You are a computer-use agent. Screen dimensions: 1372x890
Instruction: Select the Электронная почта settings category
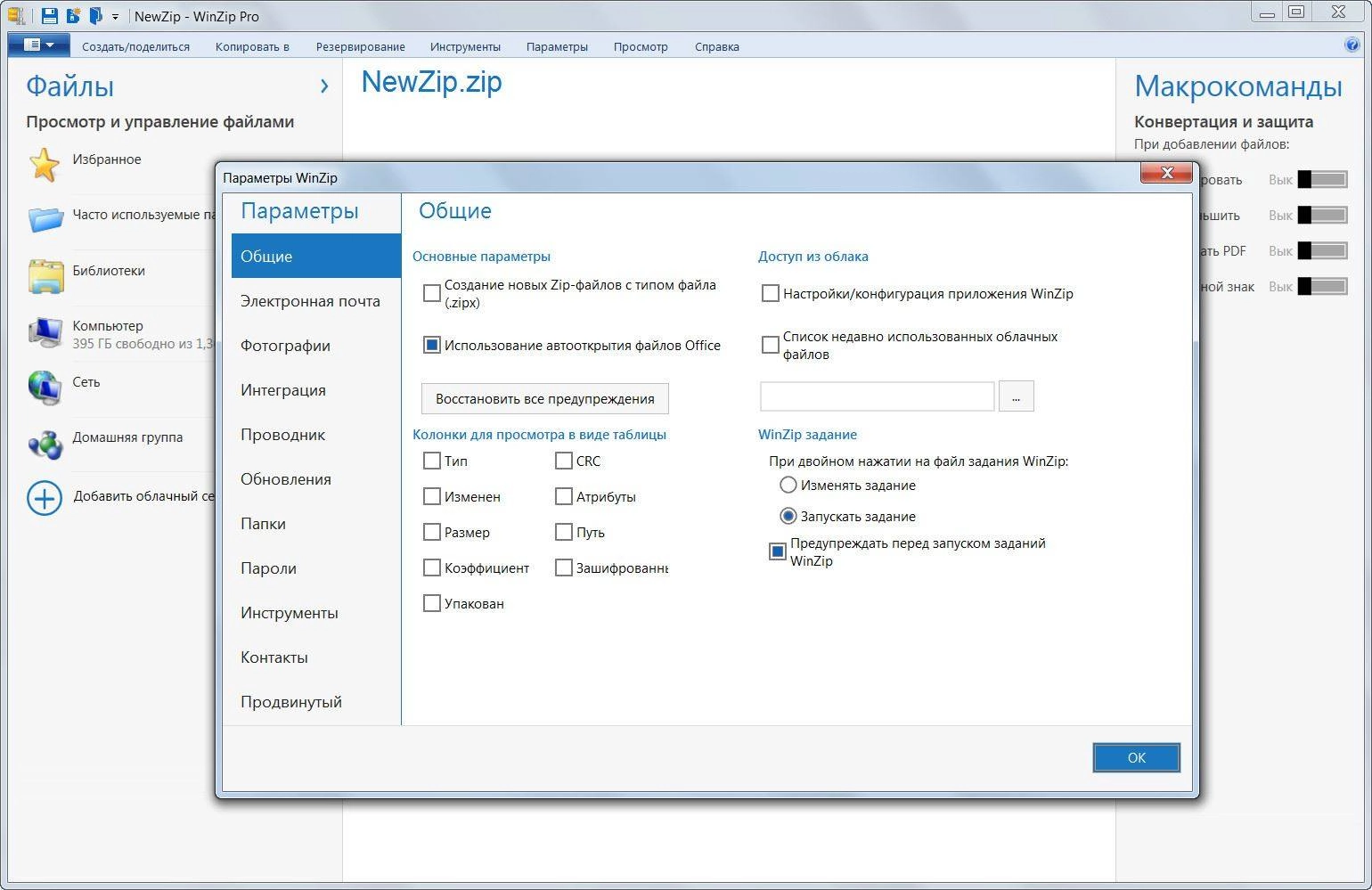pyautogui.click(x=315, y=301)
